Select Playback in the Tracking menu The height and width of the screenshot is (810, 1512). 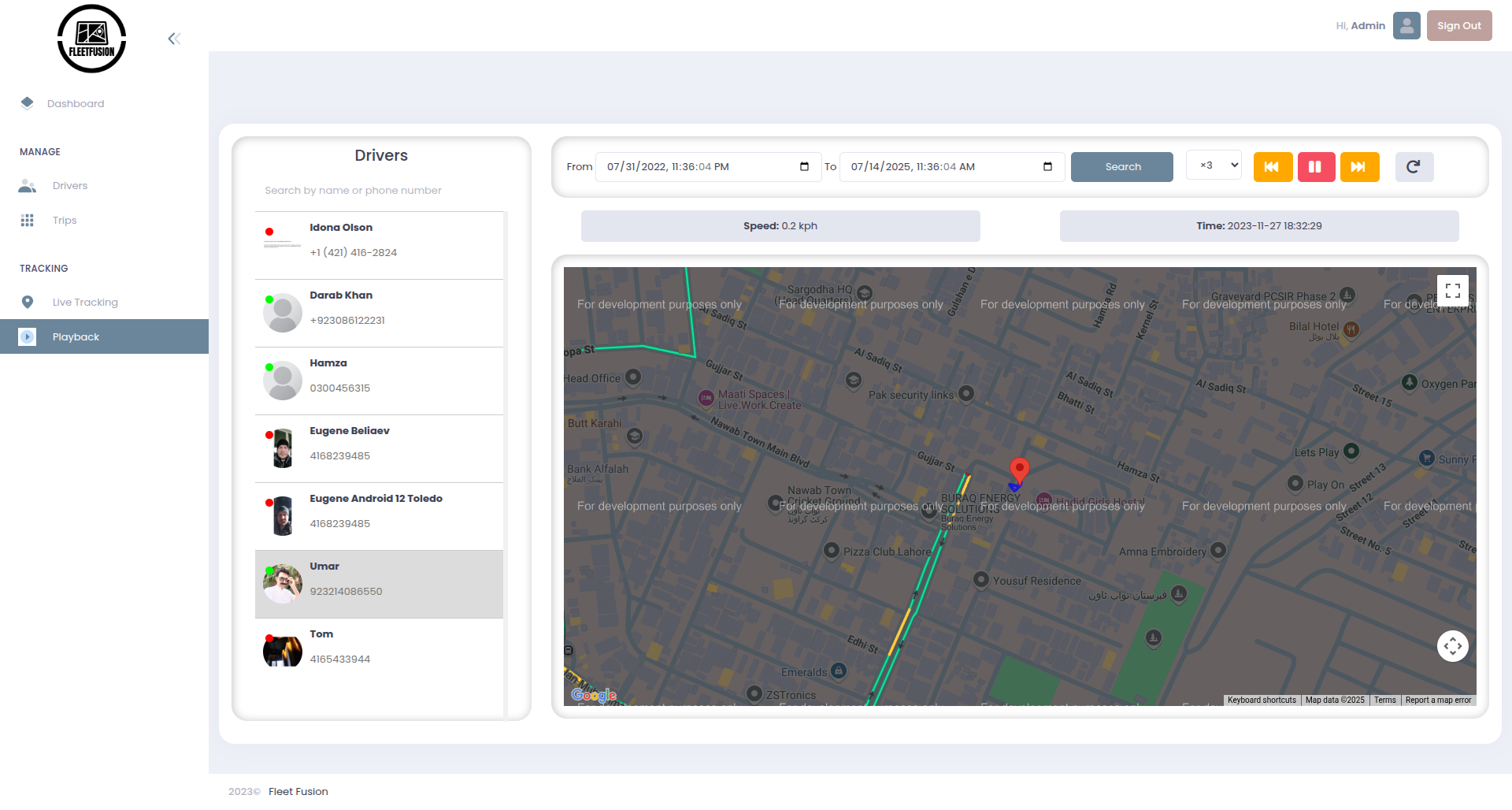[x=76, y=336]
